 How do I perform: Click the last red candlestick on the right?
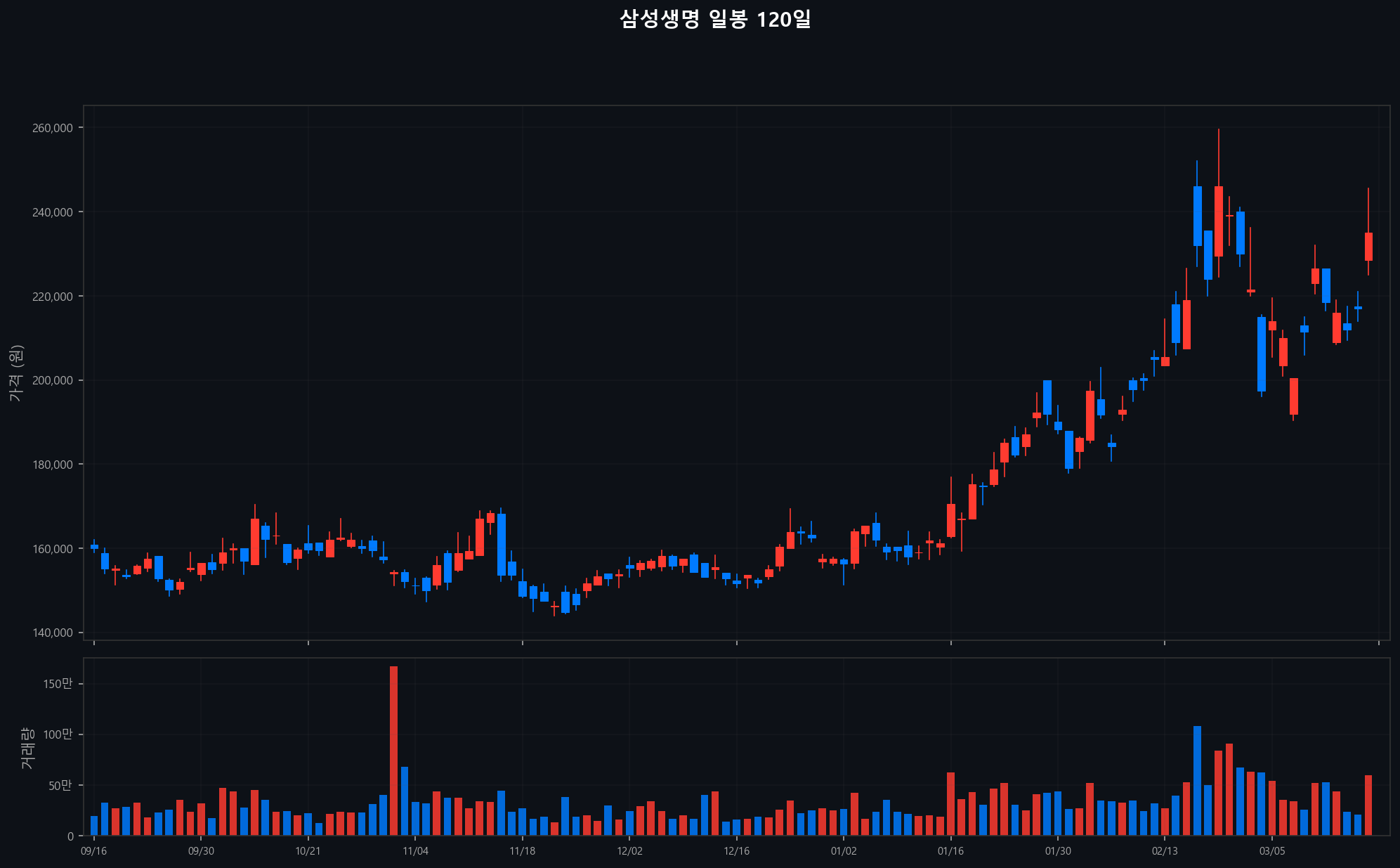(1368, 247)
